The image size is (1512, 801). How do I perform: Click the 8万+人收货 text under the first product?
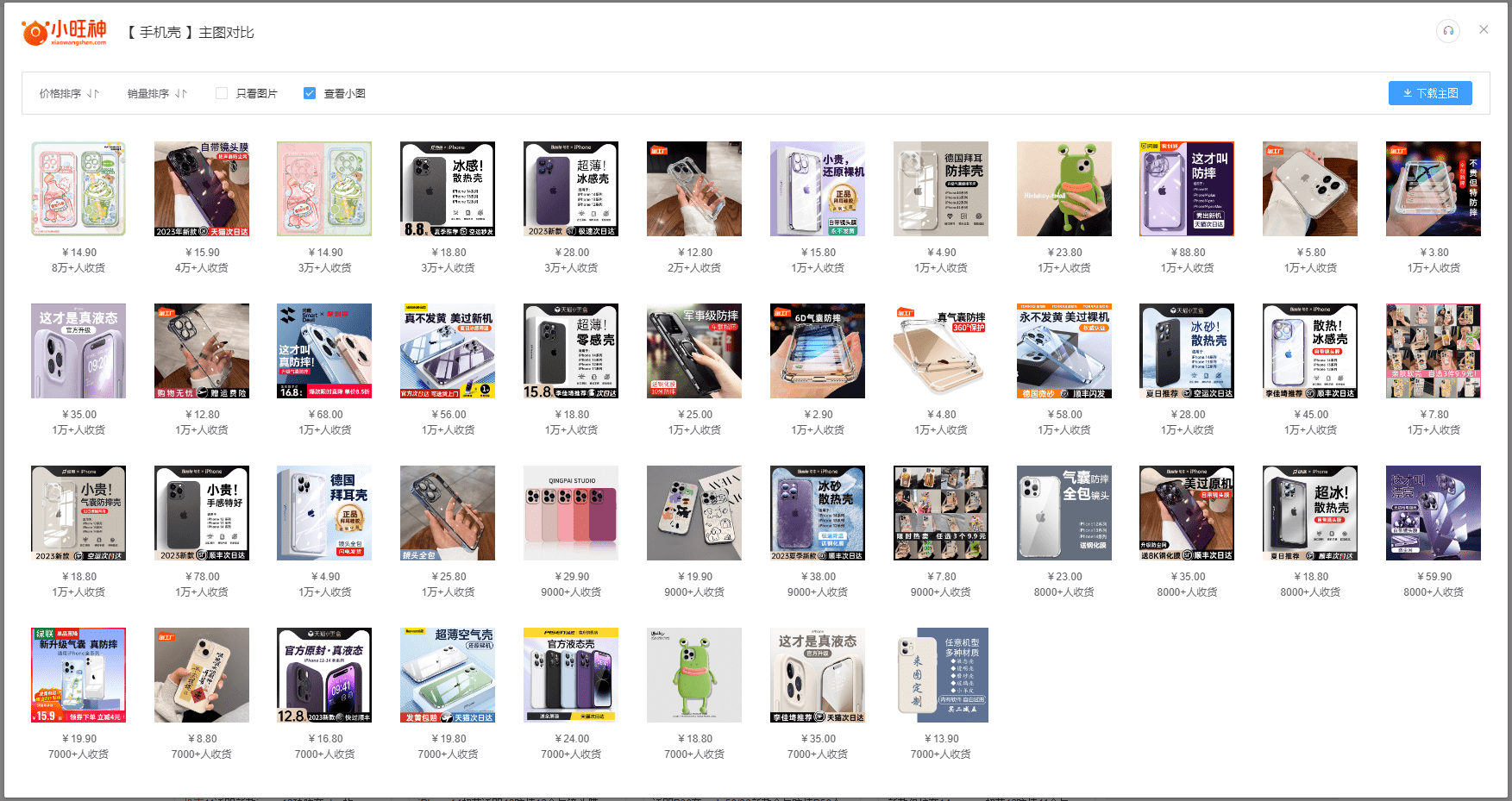click(78, 268)
